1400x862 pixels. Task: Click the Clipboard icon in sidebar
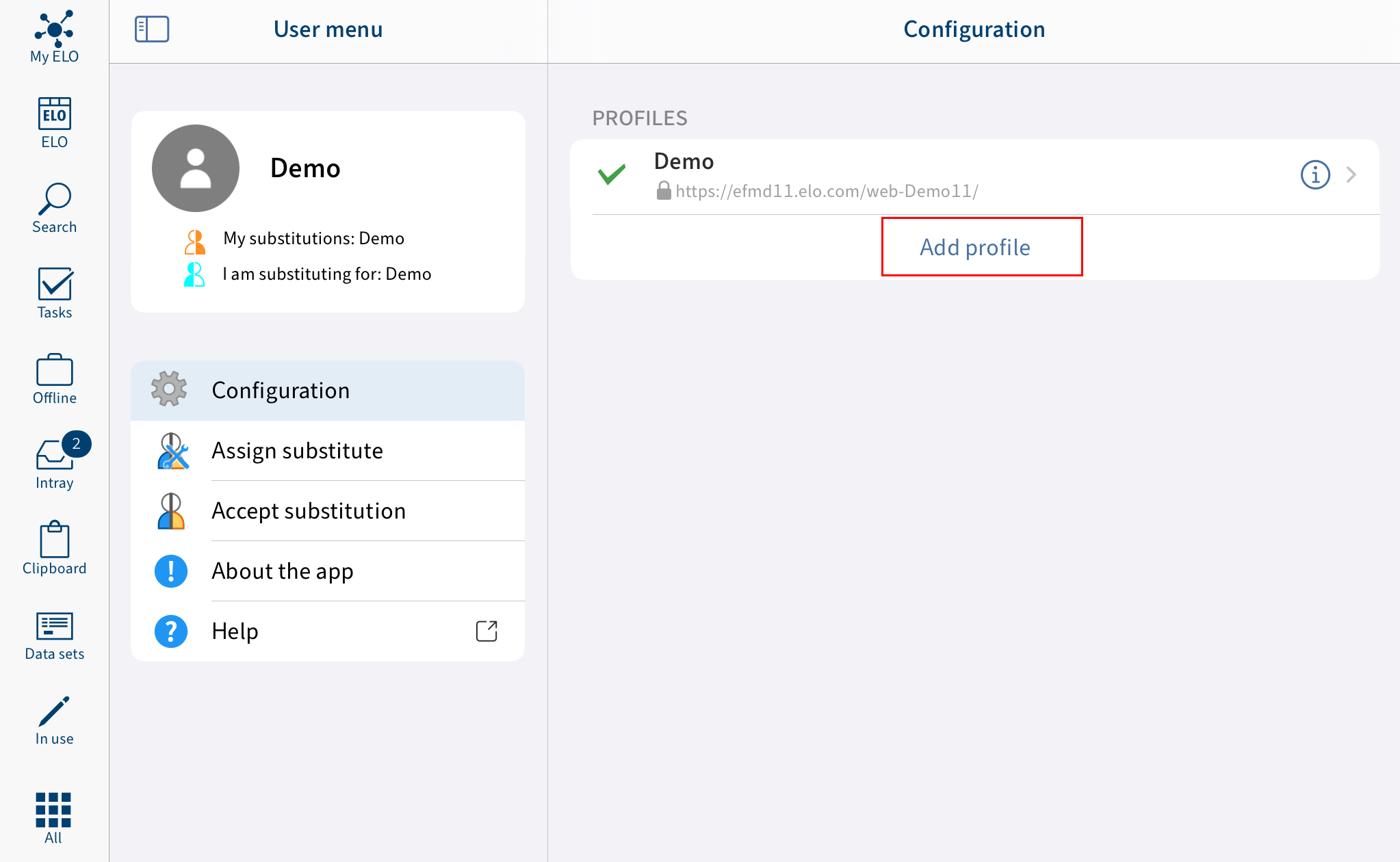54,539
